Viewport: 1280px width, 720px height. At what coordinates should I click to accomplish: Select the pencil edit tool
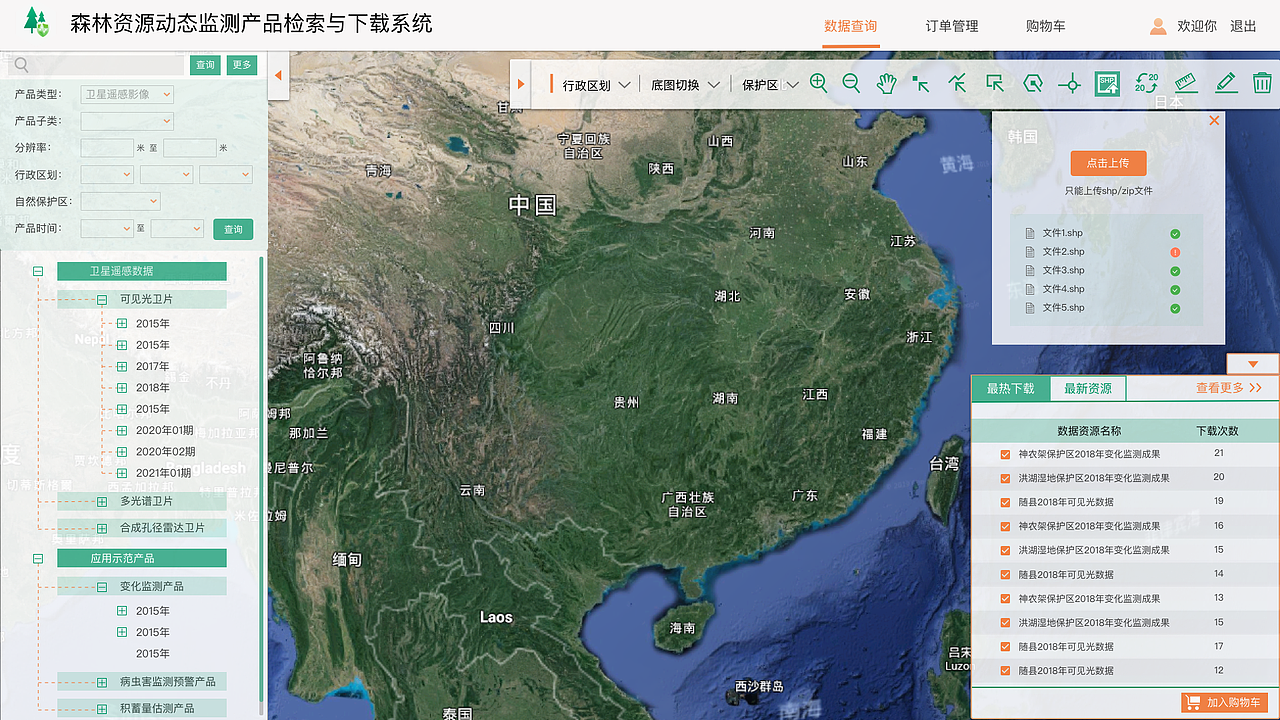click(x=1226, y=84)
